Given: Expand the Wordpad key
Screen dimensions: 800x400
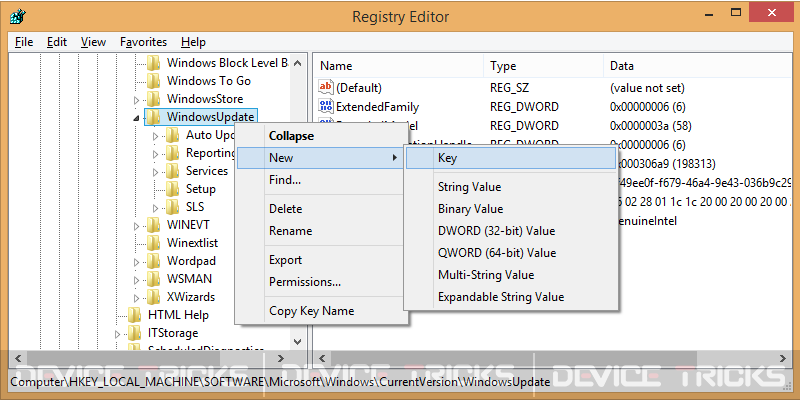Looking at the screenshot, I should click(x=136, y=262).
